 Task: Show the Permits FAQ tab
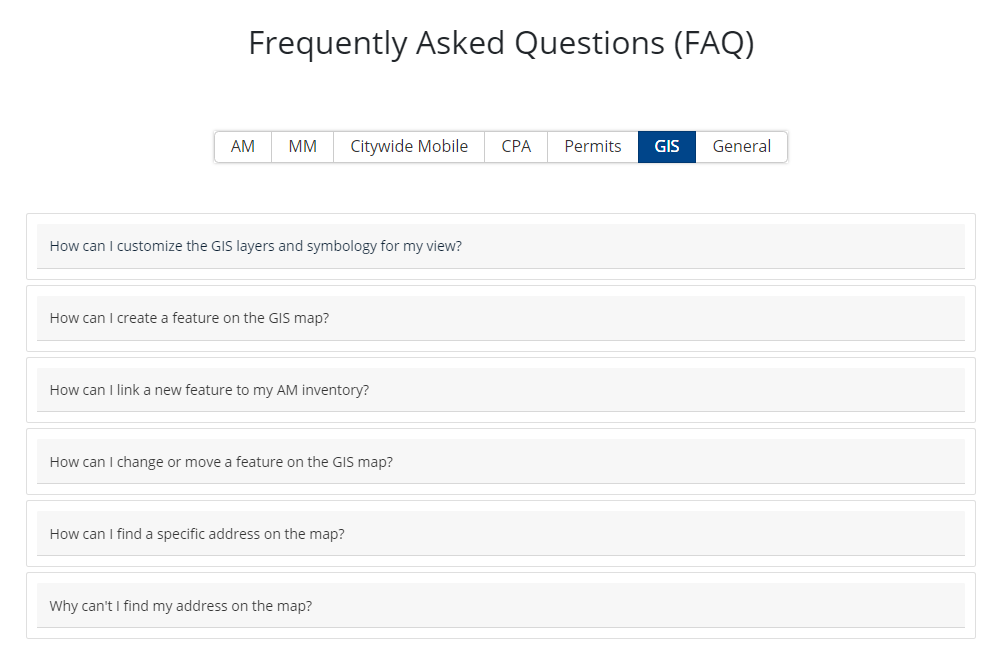(593, 147)
